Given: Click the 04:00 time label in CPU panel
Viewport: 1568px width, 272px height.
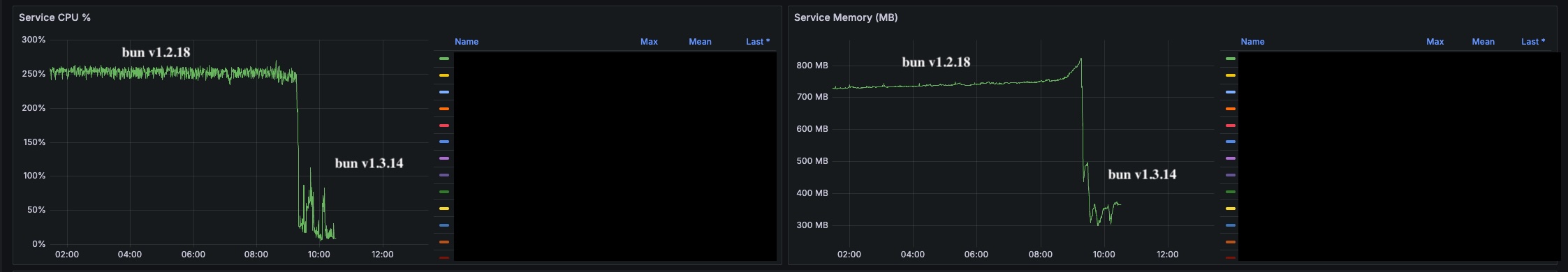Looking at the screenshot, I should coord(130,255).
